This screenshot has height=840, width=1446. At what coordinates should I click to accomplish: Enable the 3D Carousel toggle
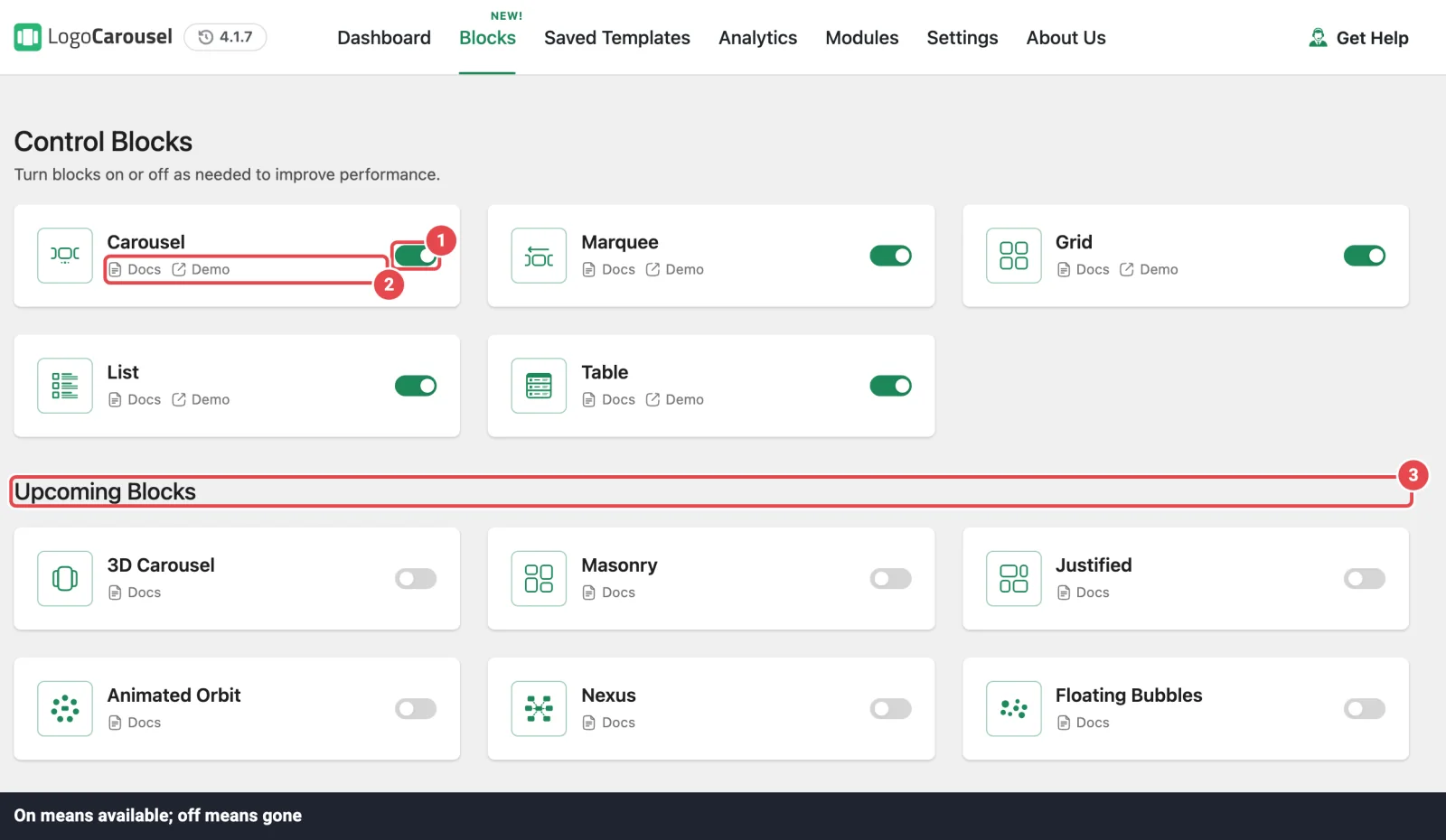(416, 578)
